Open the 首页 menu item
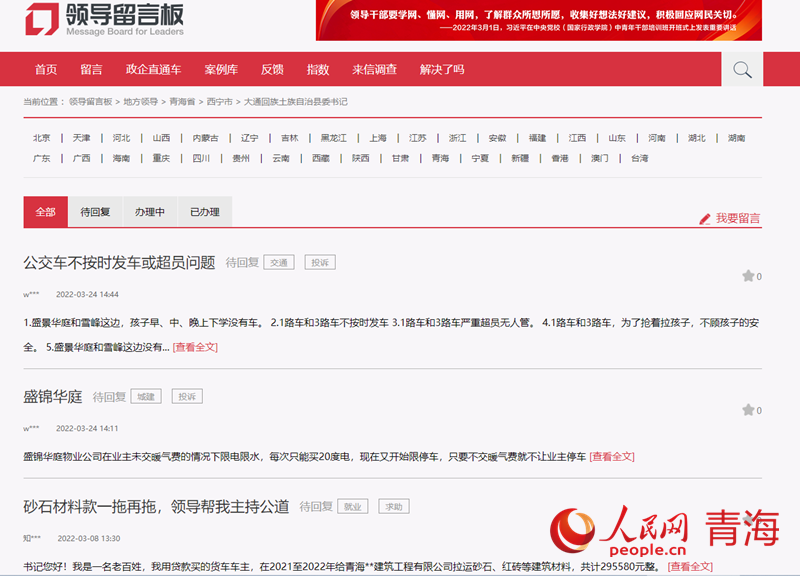 coord(46,69)
